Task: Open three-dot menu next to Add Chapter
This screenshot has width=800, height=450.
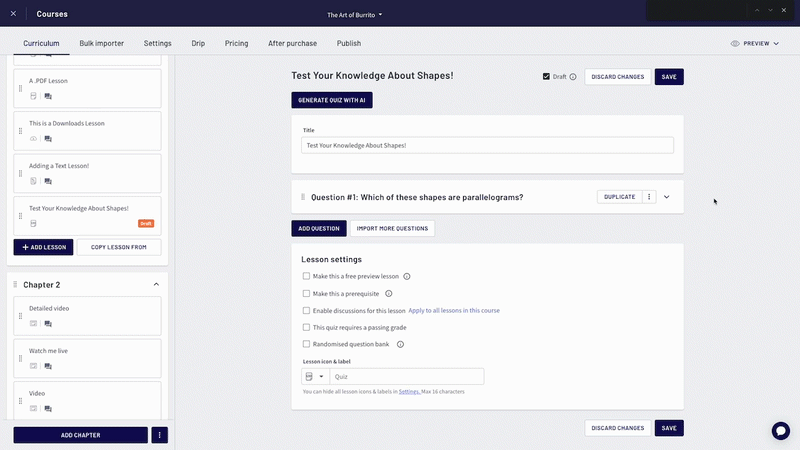Action: pos(159,435)
